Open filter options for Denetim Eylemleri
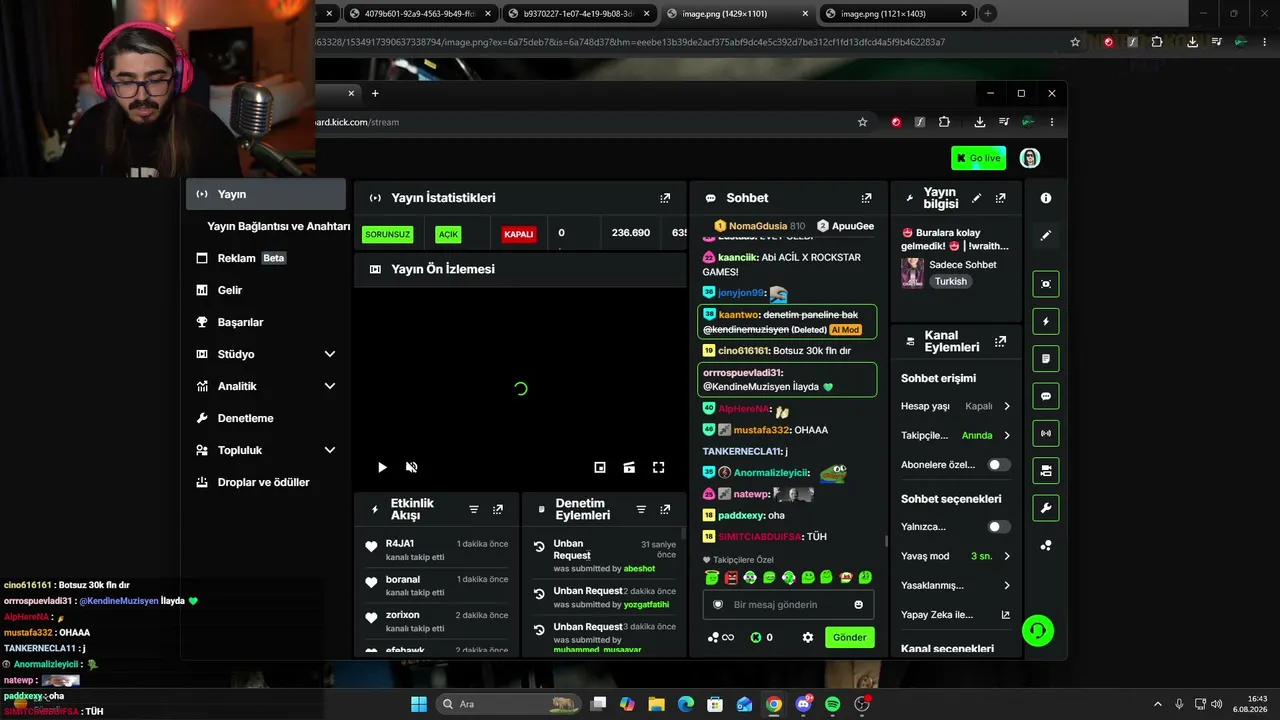 (641, 509)
